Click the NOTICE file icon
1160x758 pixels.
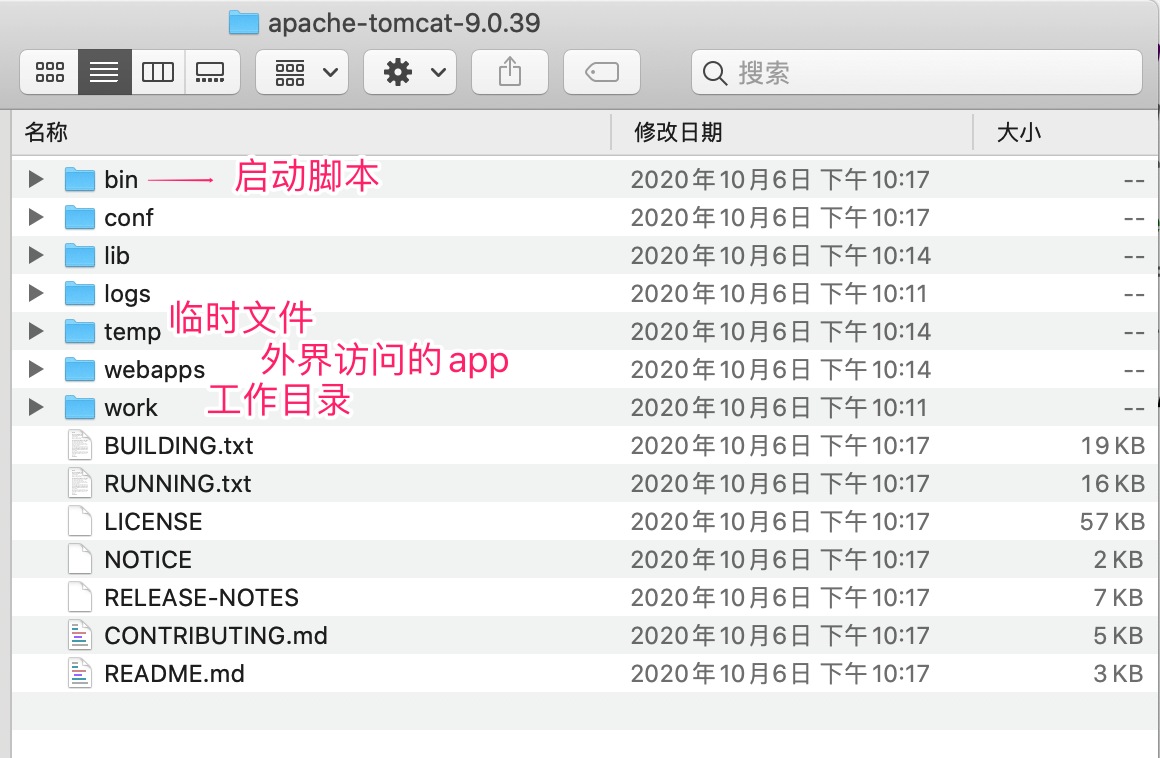pyautogui.click(x=80, y=559)
